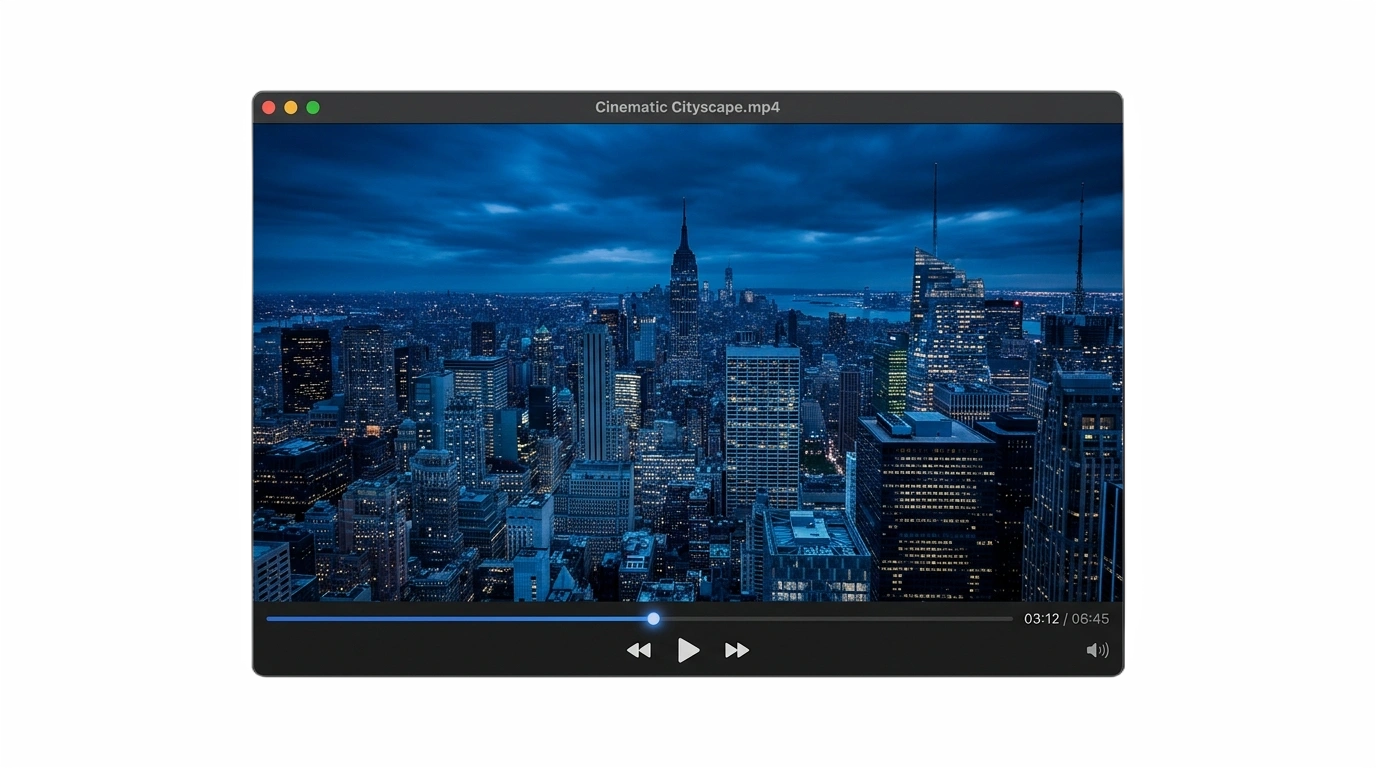Click the filename Cinematic Cityscape.mp4
Screen dimensions: 1376x768
point(687,107)
